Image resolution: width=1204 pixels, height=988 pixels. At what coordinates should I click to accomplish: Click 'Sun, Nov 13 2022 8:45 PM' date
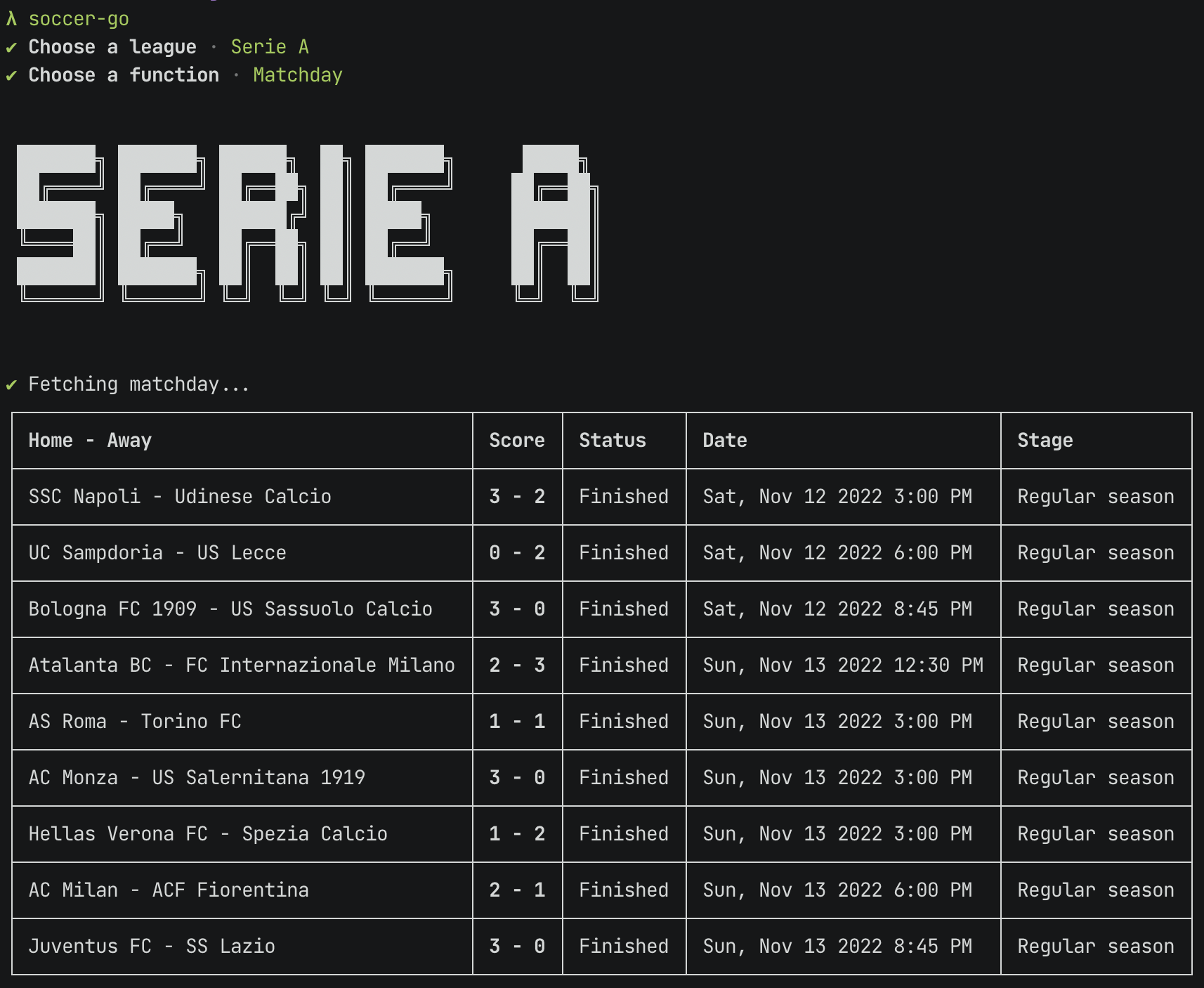tap(837, 947)
